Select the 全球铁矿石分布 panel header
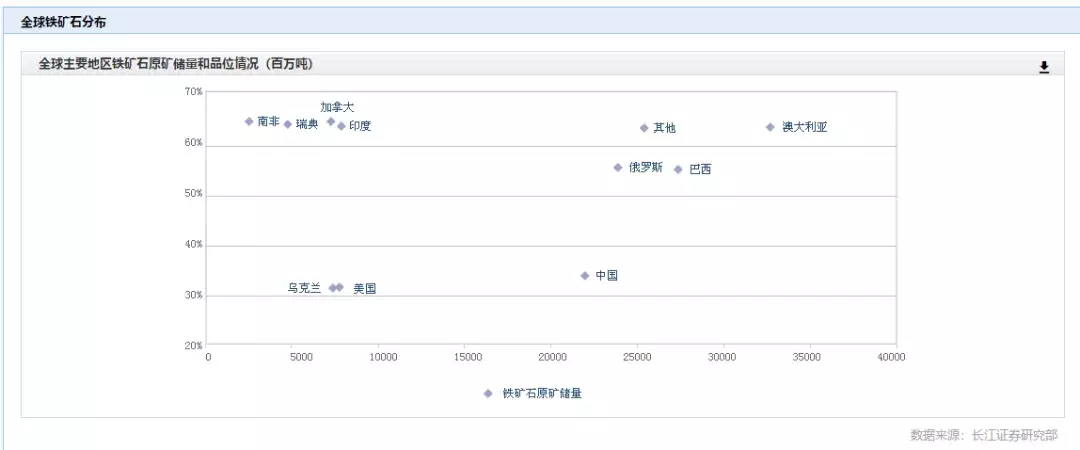The image size is (1080, 450). [x=63, y=21]
